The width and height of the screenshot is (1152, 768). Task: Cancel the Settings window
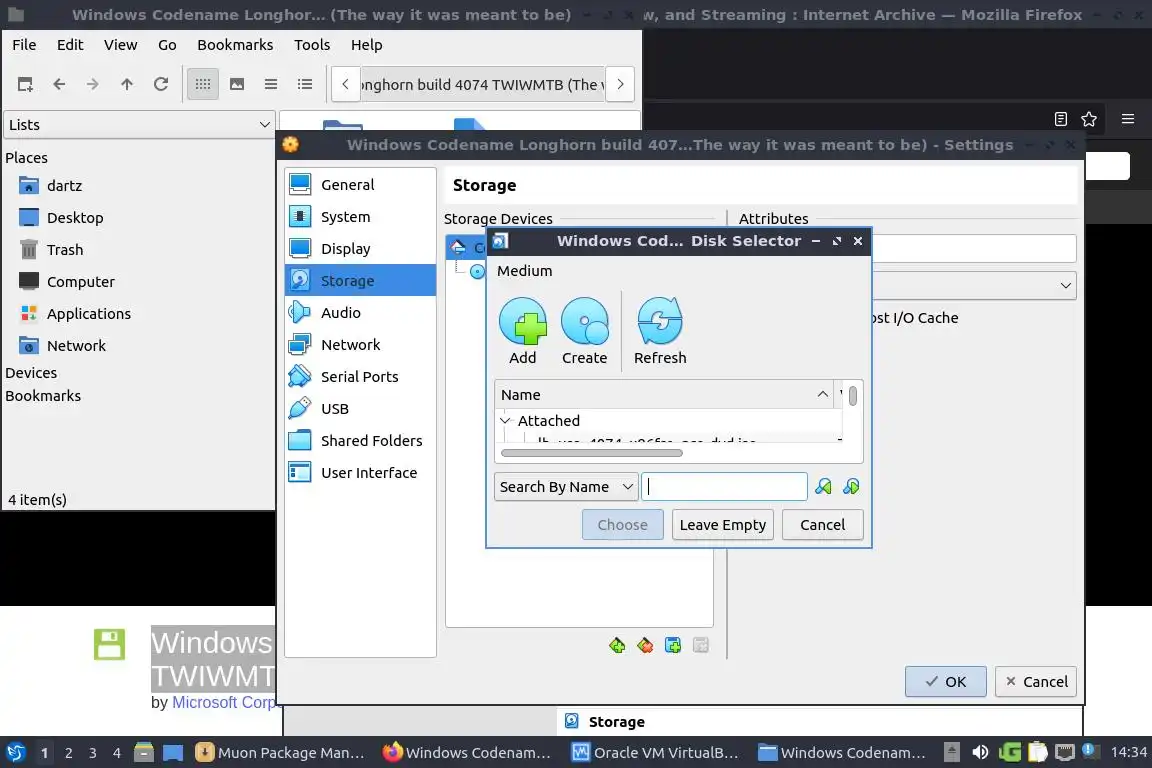point(1036,681)
